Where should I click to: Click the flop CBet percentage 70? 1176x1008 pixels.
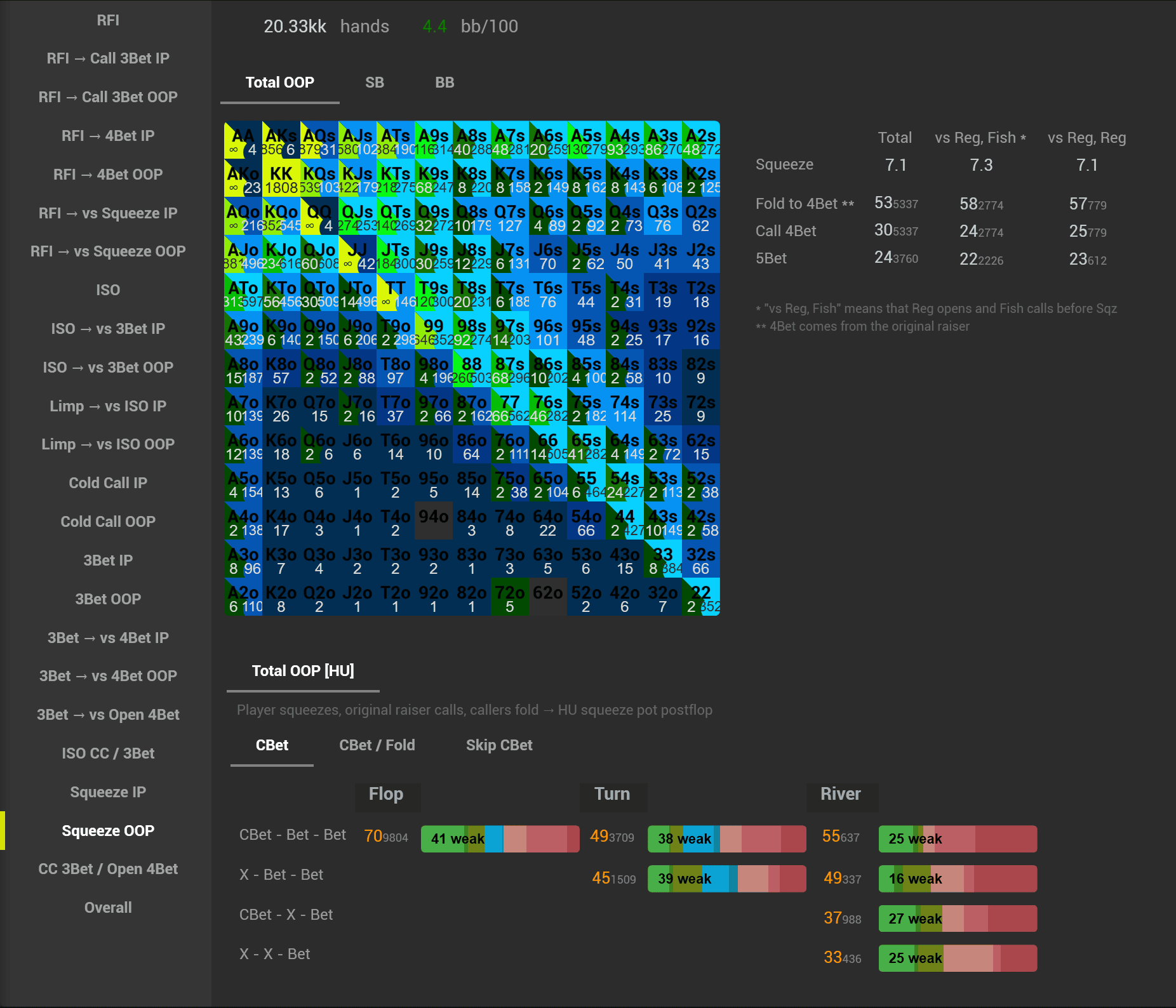[373, 836]
